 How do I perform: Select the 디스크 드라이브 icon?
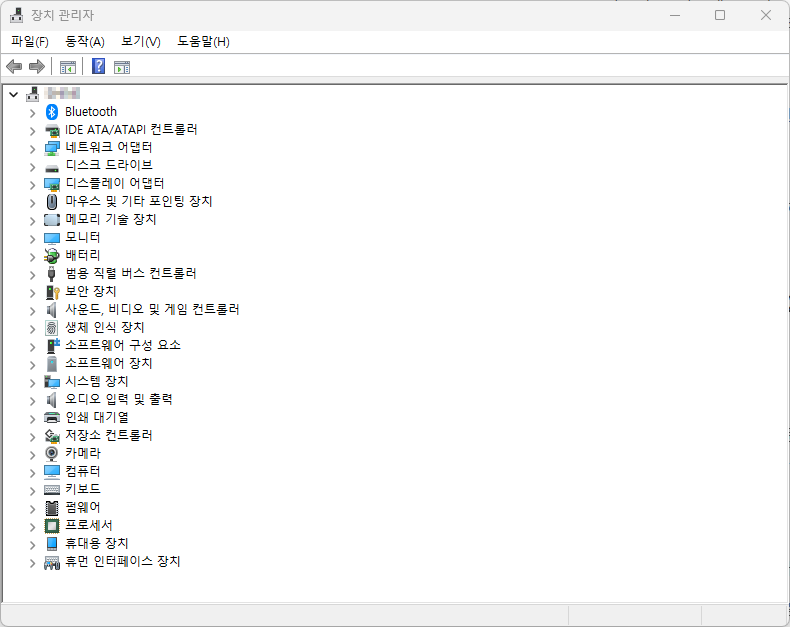pos(51,168)
